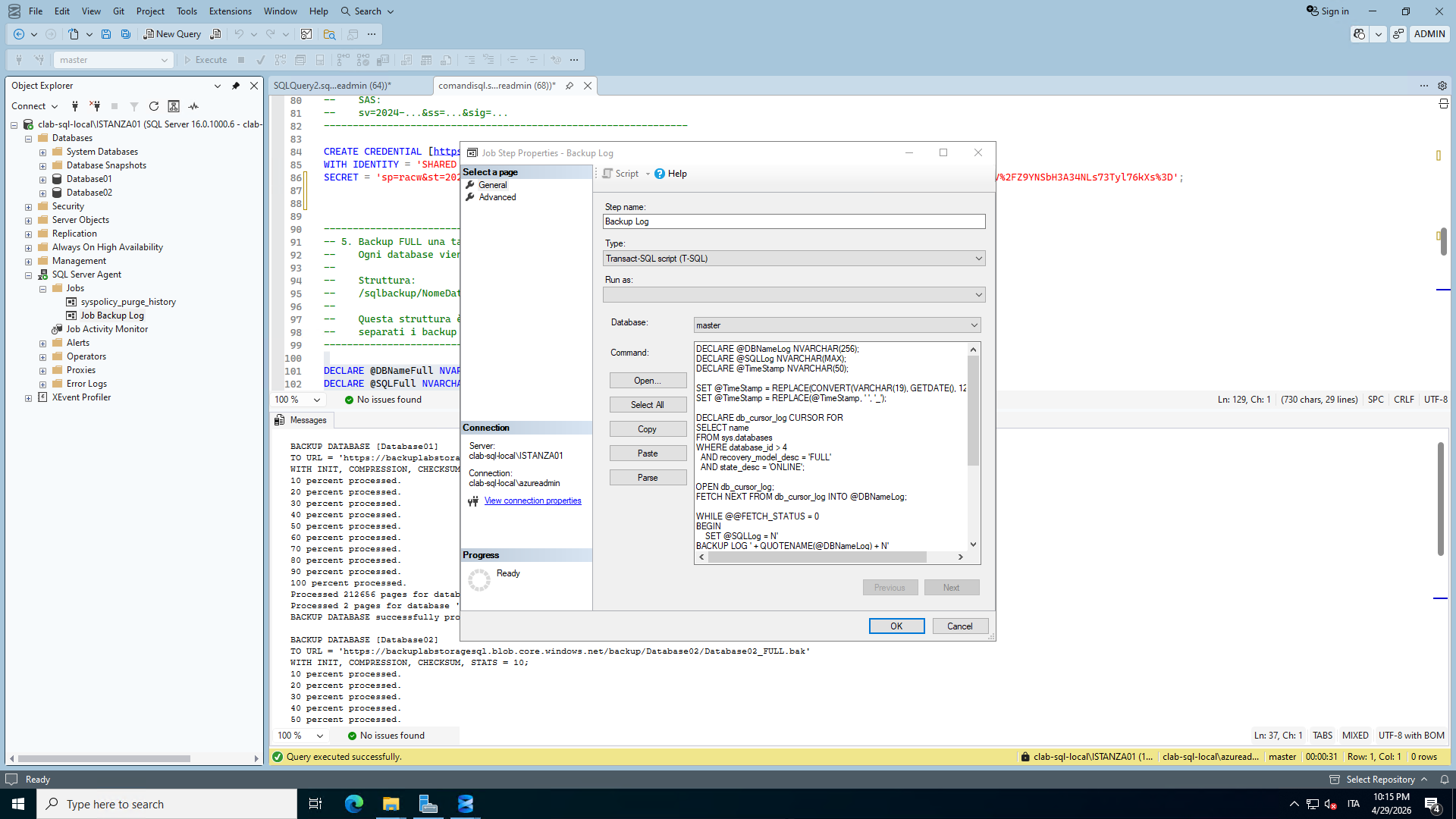Open SSMS from the Windows taskbar

coord(465,804)
